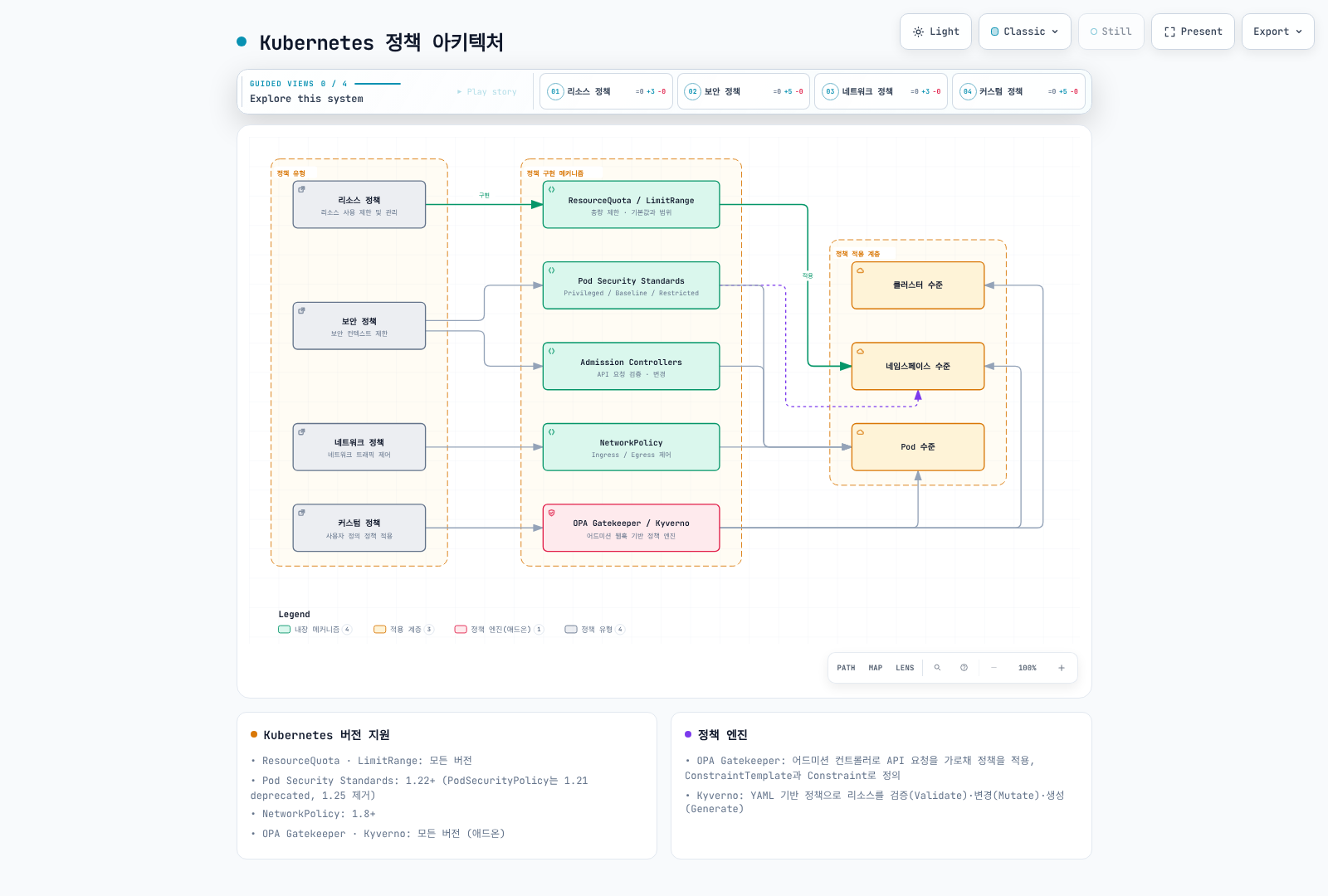Click the Legend heading
Screen dimensions: 1328x896
[294, 615]
